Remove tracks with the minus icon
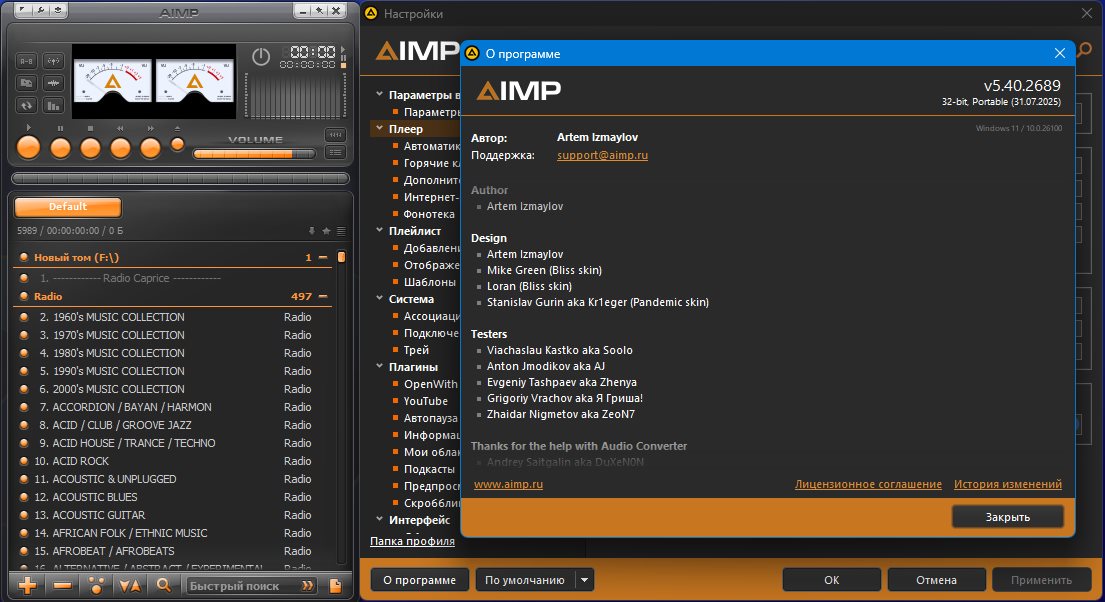This screenshot has height=602, width=1105. click(62, 585)
